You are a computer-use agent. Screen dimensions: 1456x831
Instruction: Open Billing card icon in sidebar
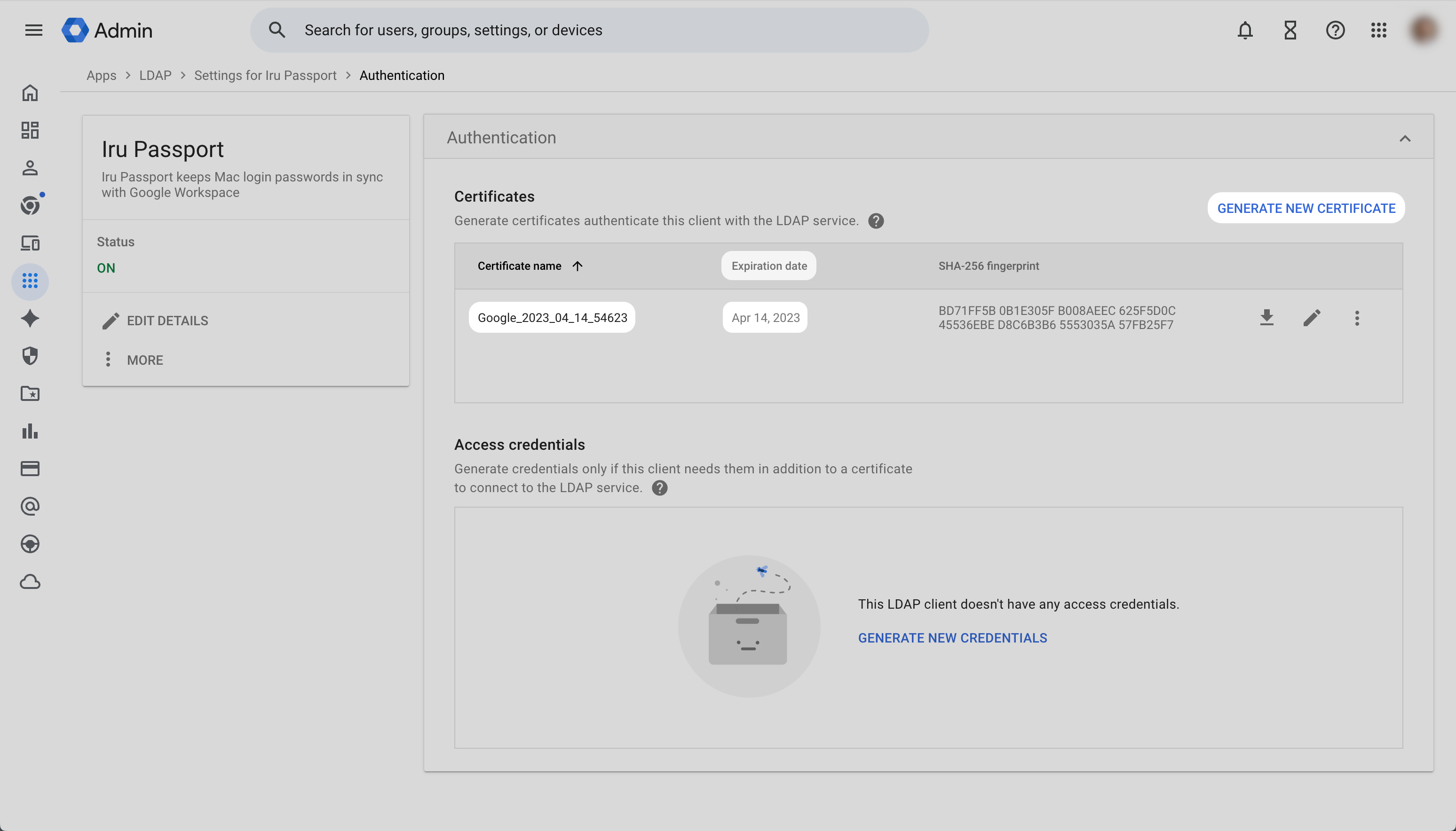click(30, 469)
